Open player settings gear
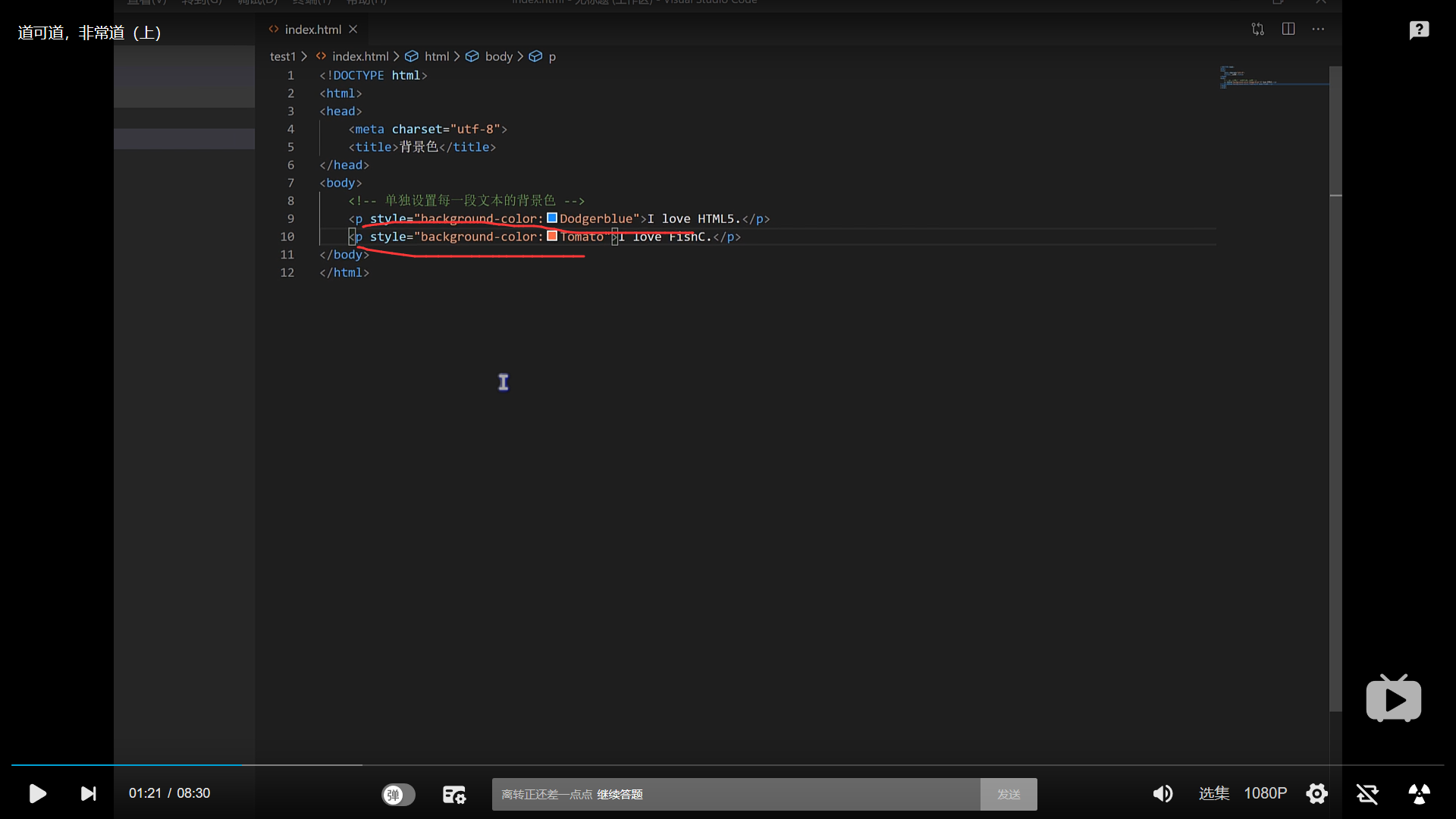This screenshot has height=819, width=1456. (x=1316, y=793)
